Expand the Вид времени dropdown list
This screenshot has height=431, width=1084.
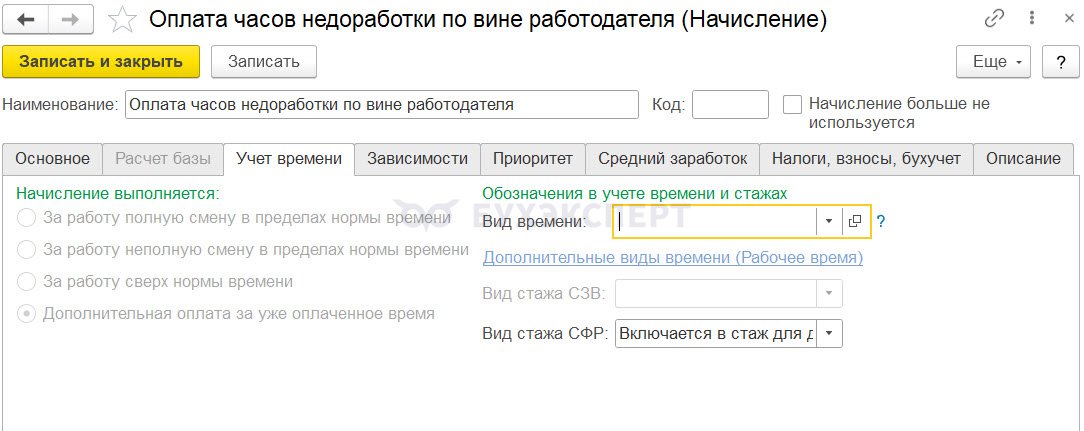829,221
